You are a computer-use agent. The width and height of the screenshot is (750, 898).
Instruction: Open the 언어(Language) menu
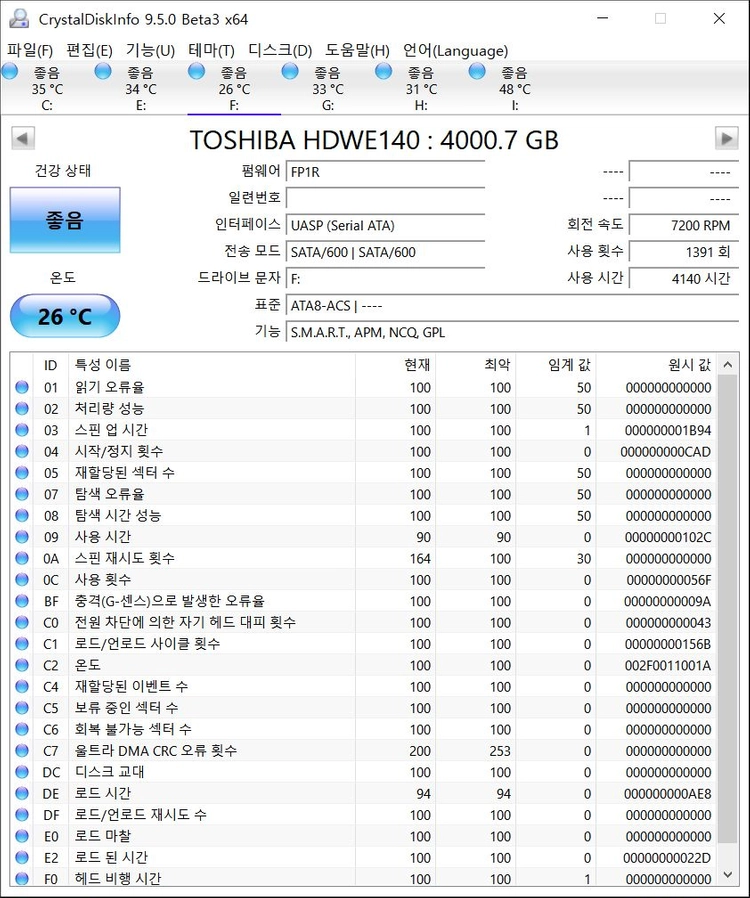[x=456, y=50]
